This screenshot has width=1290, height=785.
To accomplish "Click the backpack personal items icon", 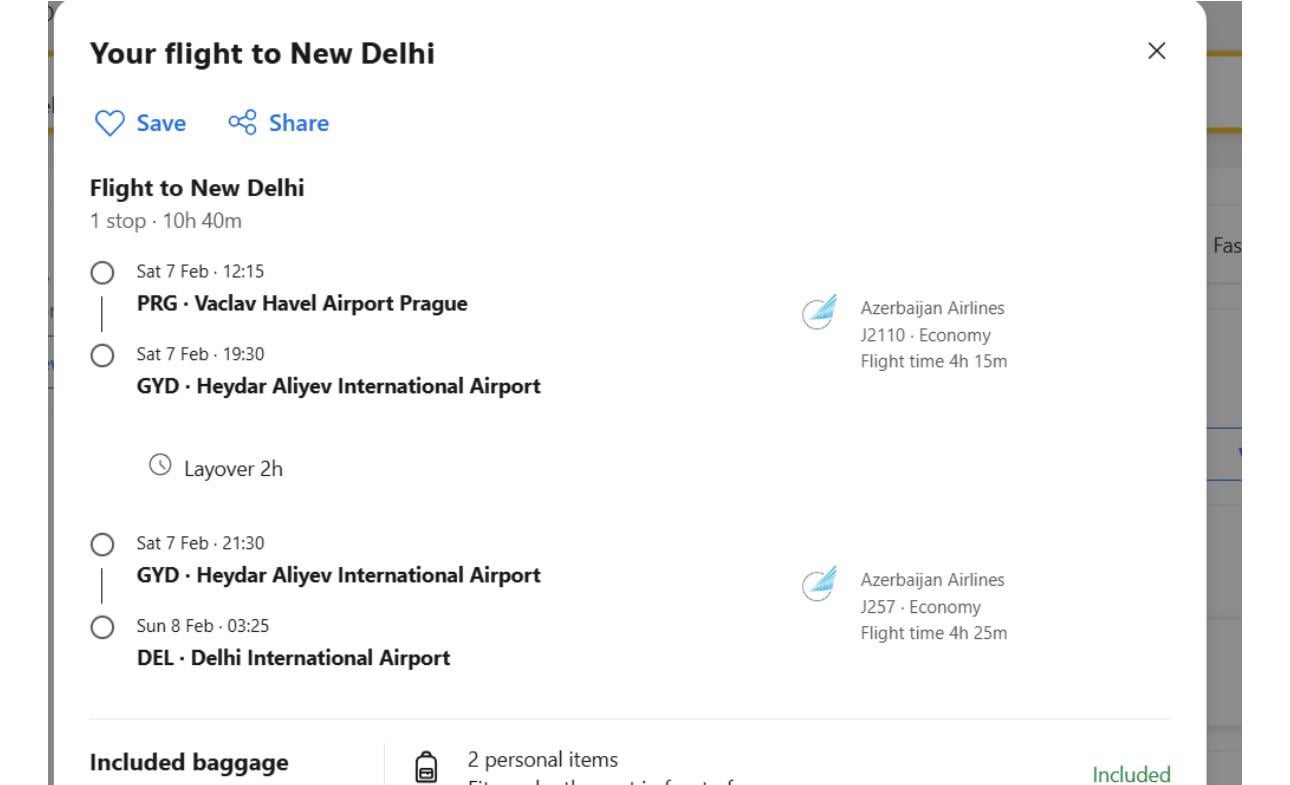I will coord(425,767).
